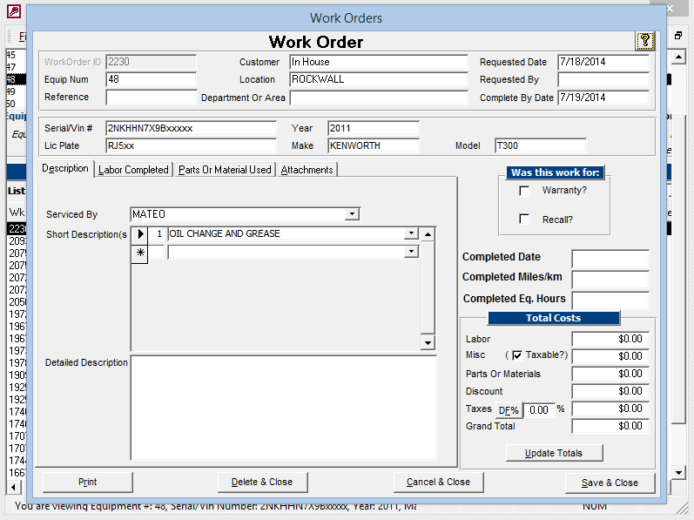Click the Parts Or Materials cost field
Viewport: 694px width, 520px height.
point(610,374)
